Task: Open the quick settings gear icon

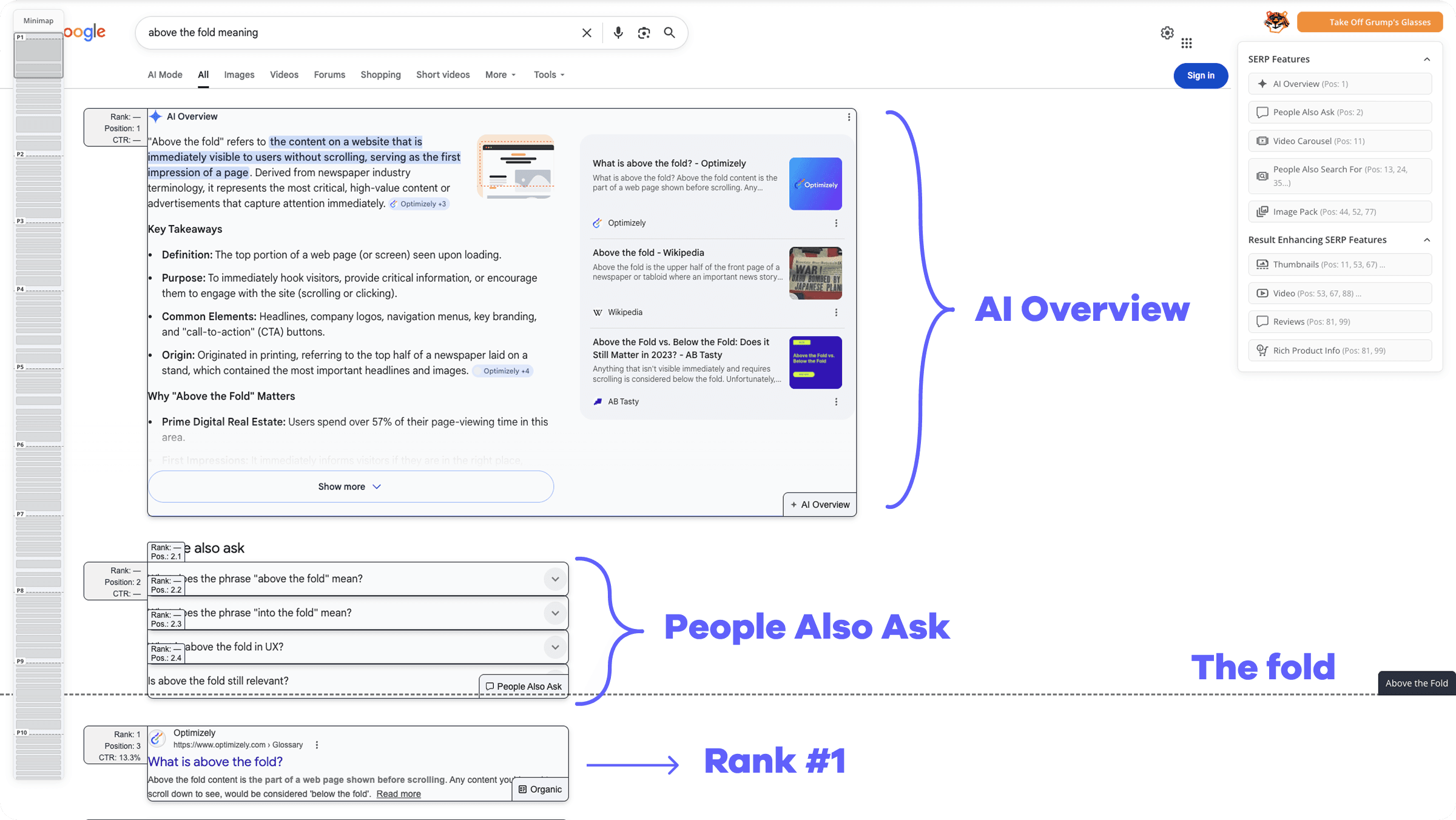Action: (1167, 33)
